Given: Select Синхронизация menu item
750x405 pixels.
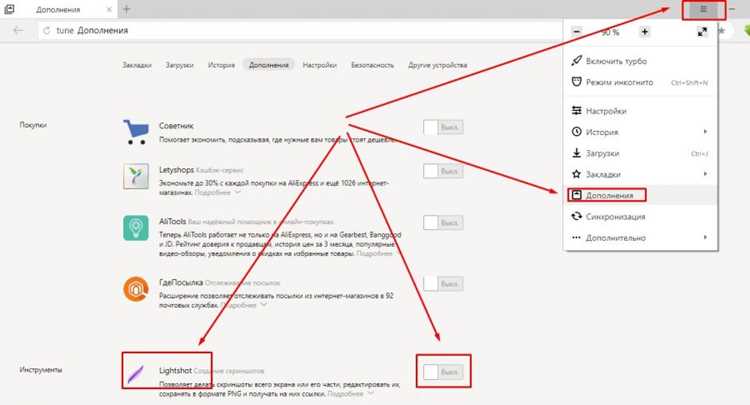Looking at the screenshot, I should (x=640, y=217).
